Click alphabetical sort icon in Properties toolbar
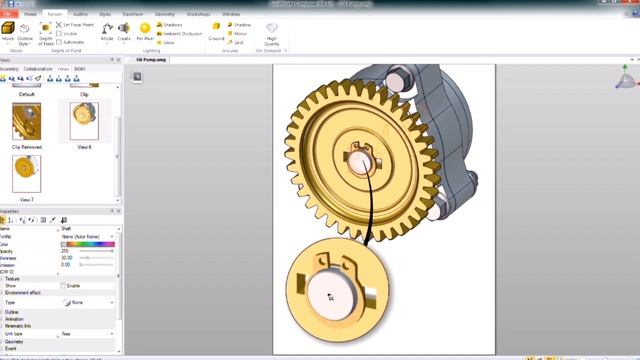This screenshot has height=360, width=640. tap(11, 220)
